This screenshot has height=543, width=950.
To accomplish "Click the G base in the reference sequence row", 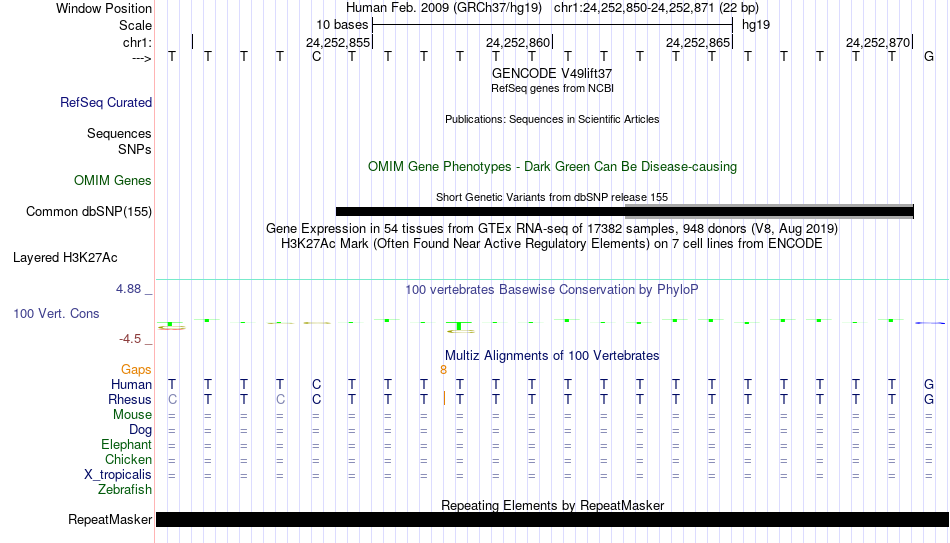I will [x=929, y=57].
